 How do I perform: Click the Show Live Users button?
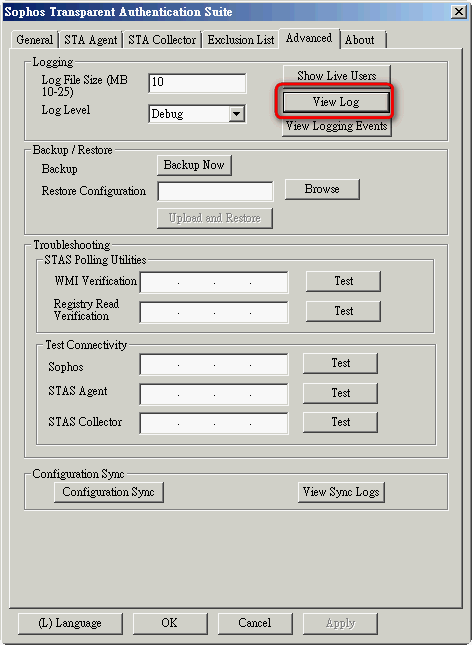337,76
